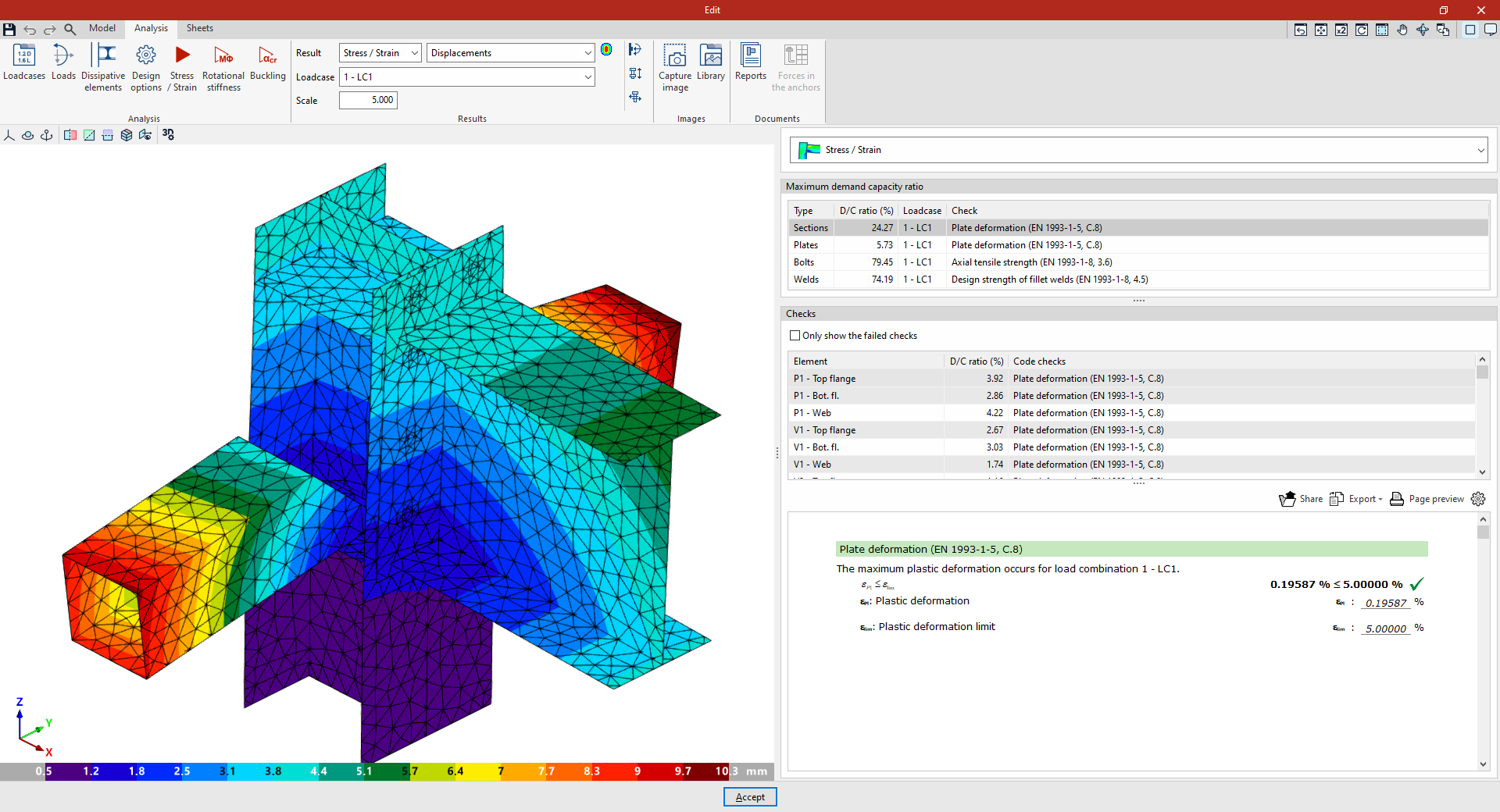Open the image Library
Image resolution: width=1500 pixels, height=812 pixels.
[711, 62]
